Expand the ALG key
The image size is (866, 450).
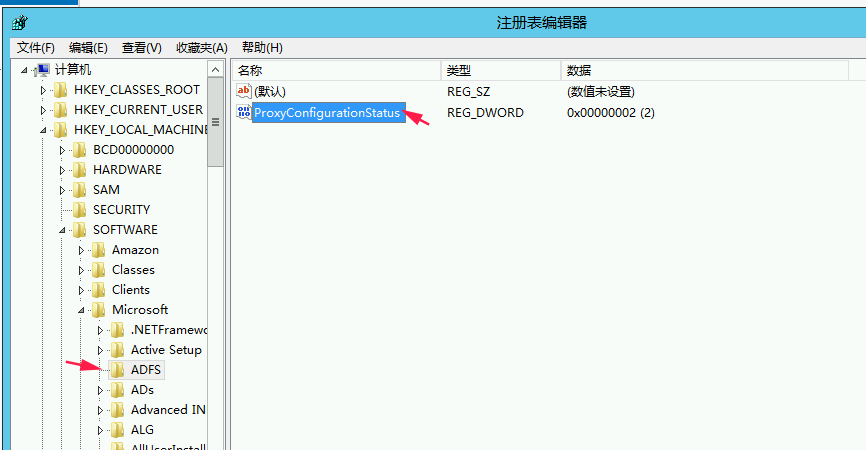100,430
